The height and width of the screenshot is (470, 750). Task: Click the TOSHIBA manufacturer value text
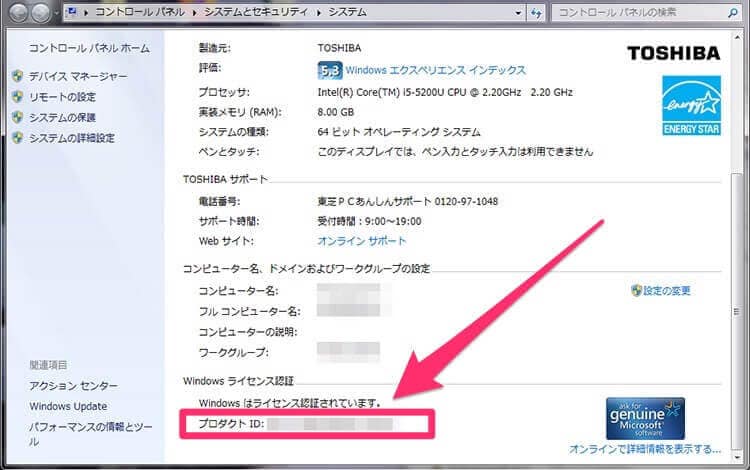(339, 48)
